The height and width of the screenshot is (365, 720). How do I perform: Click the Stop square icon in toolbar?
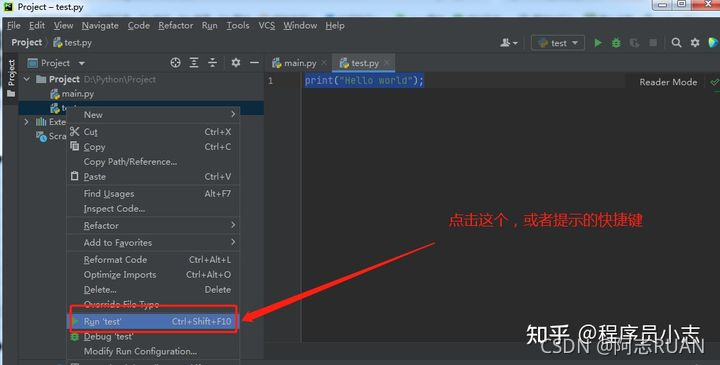coord(652,43)
